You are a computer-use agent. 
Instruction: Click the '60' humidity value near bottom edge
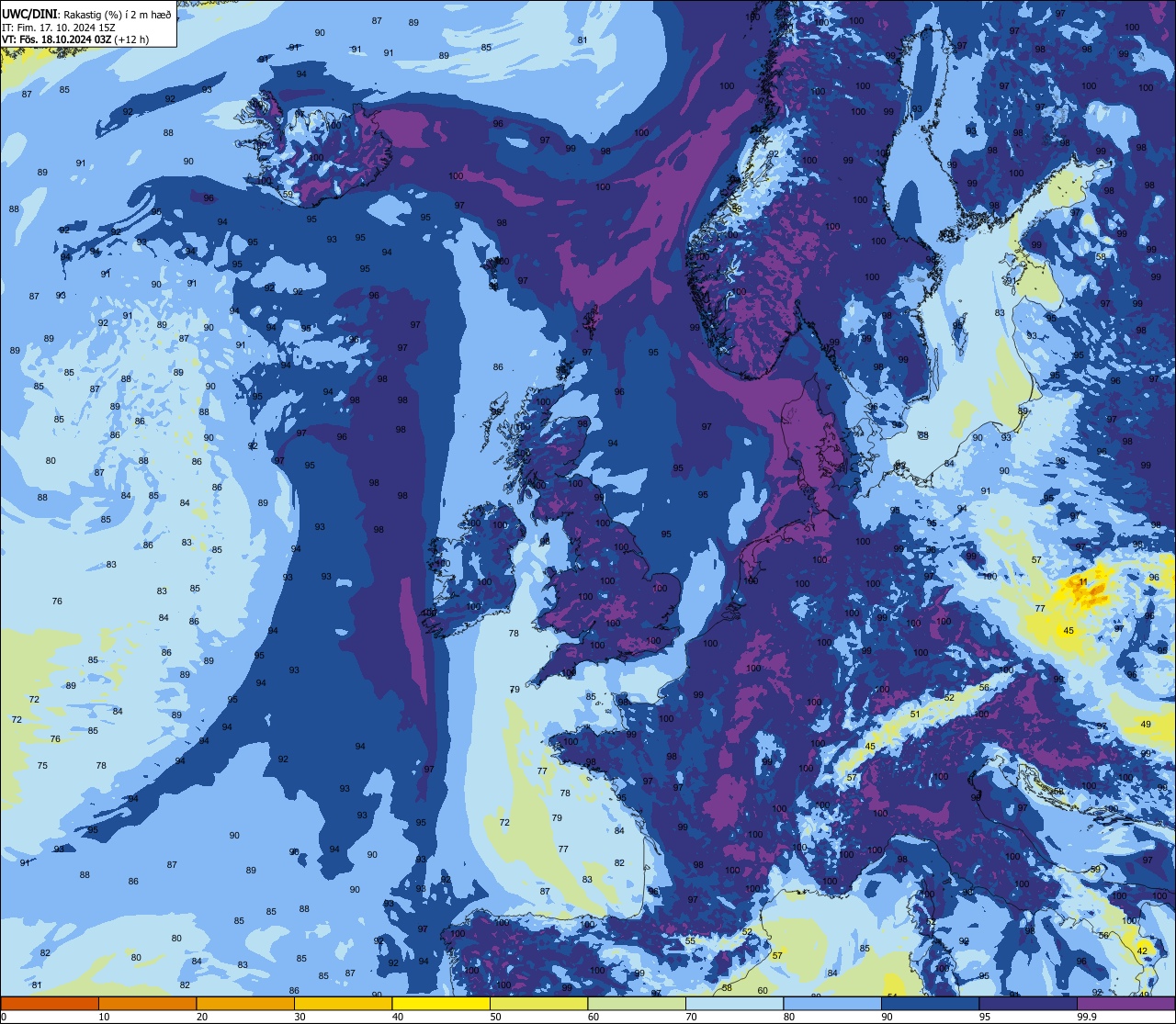pyautogui.click(x=763, y=990)
